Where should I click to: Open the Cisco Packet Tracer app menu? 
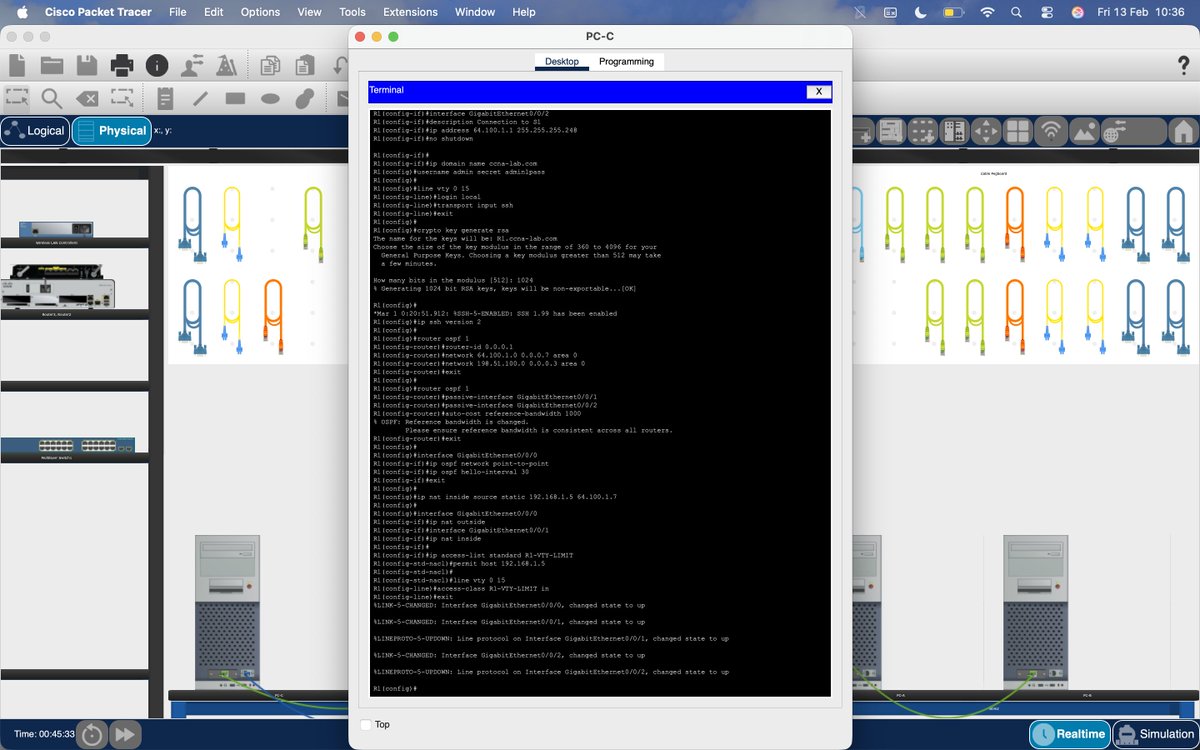98,12
